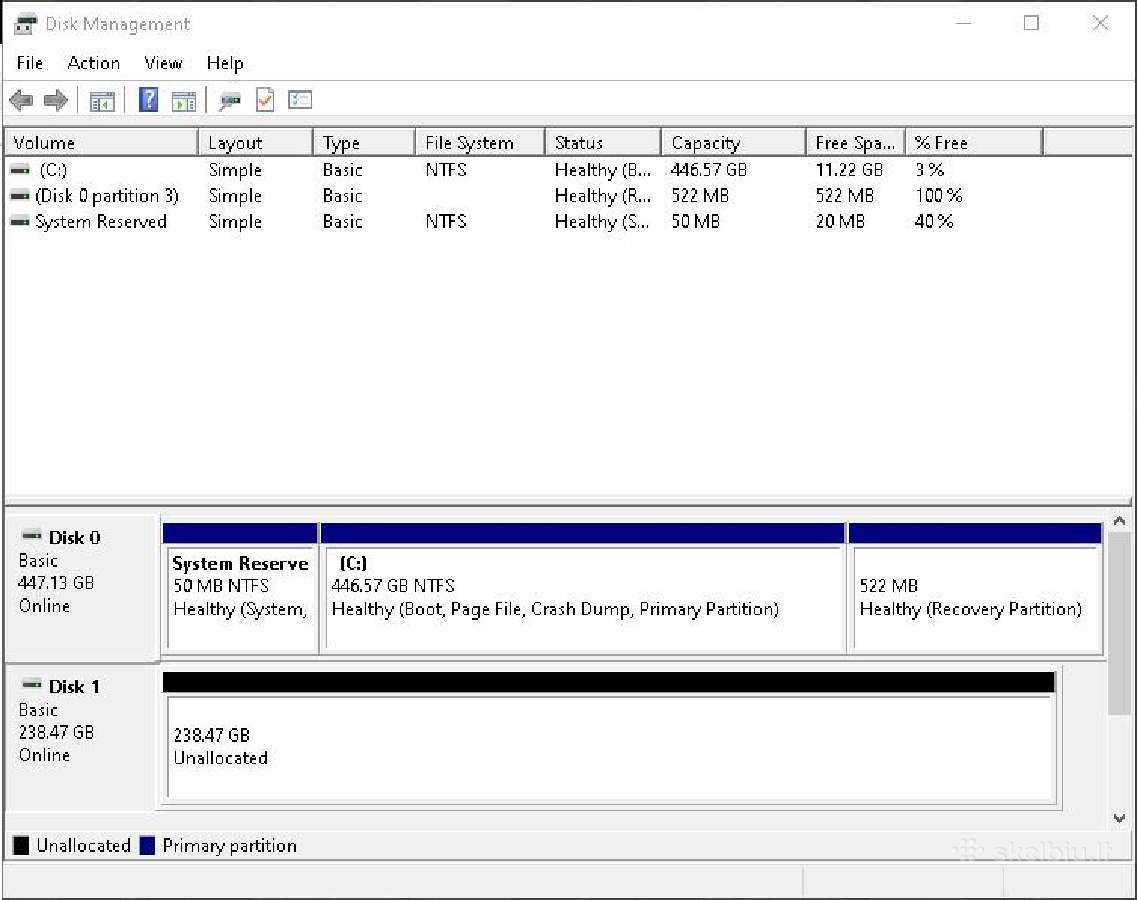Click the drive icon beside the System Reserved volume row
Screen dimensions: 1137x900
[20, 222]
